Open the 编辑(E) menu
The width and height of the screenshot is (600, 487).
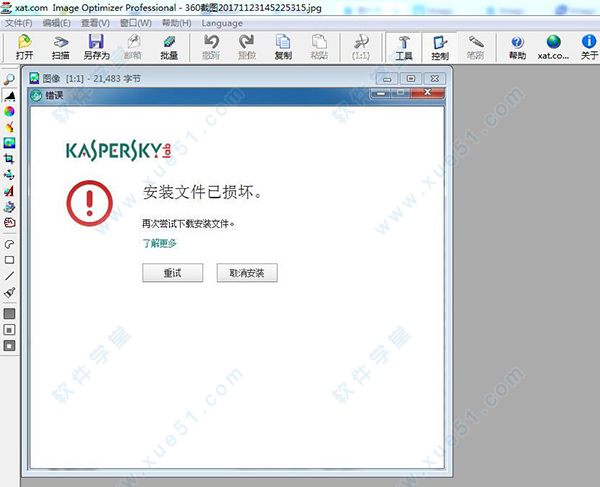pyautogui.click(x=57, y=23)
